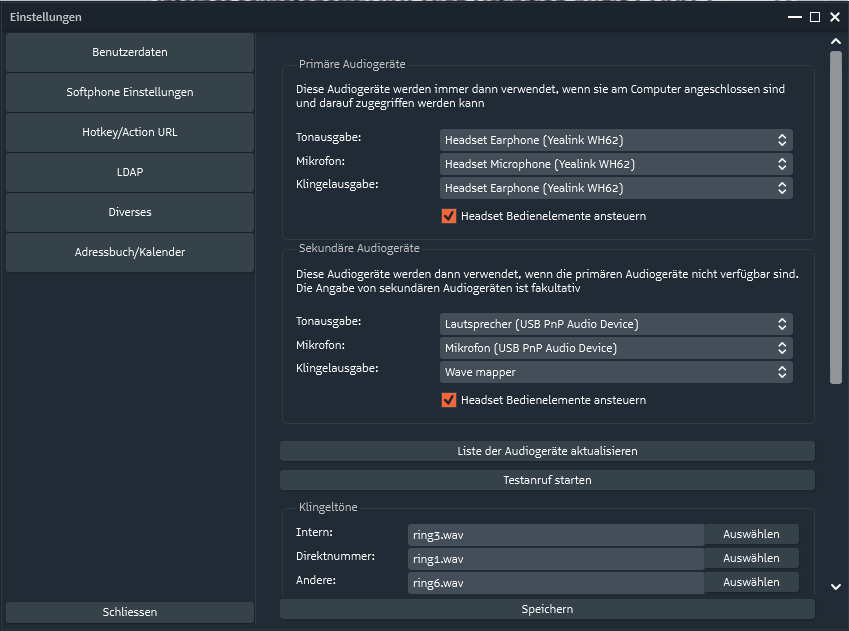Click Liste der Audiogeräte aktualisieren
The width and height of the screenshot is (849, 631).
[547, 451]
